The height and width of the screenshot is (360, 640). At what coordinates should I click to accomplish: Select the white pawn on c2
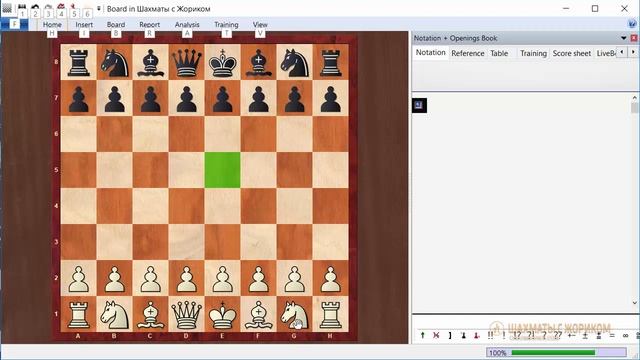[x=151, y=279]
